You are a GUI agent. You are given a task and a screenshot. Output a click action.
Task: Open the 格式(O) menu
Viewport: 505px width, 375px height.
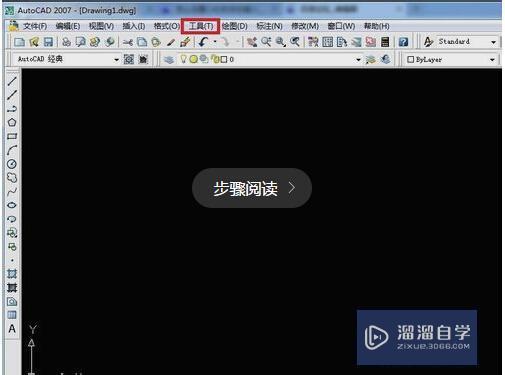point(167,26)
